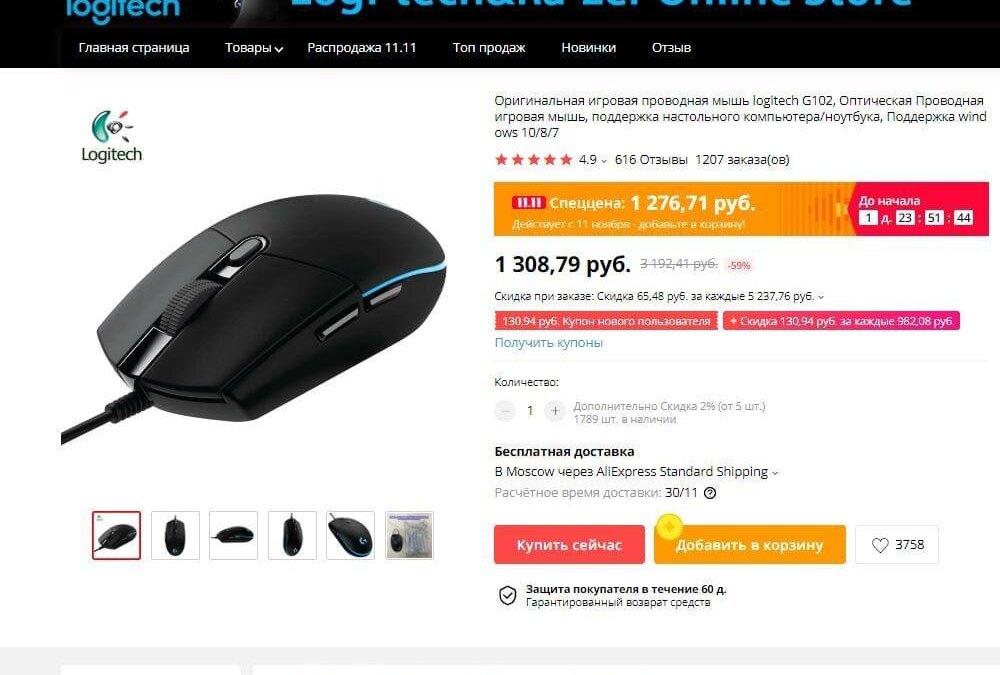Viewport: 1000px width, 675px height.
Task: Select the packaged mouse photo thumbnail
Action: click(409, 535)
